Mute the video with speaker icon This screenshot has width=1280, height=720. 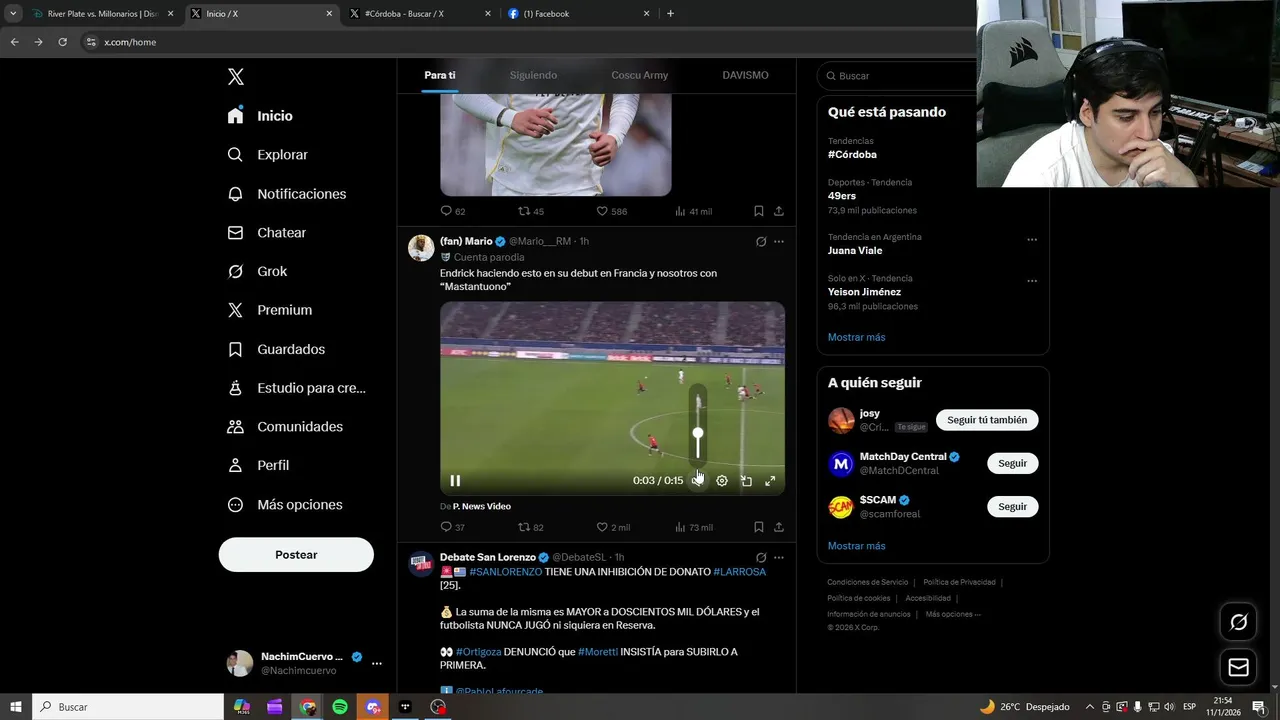[698, 481]
